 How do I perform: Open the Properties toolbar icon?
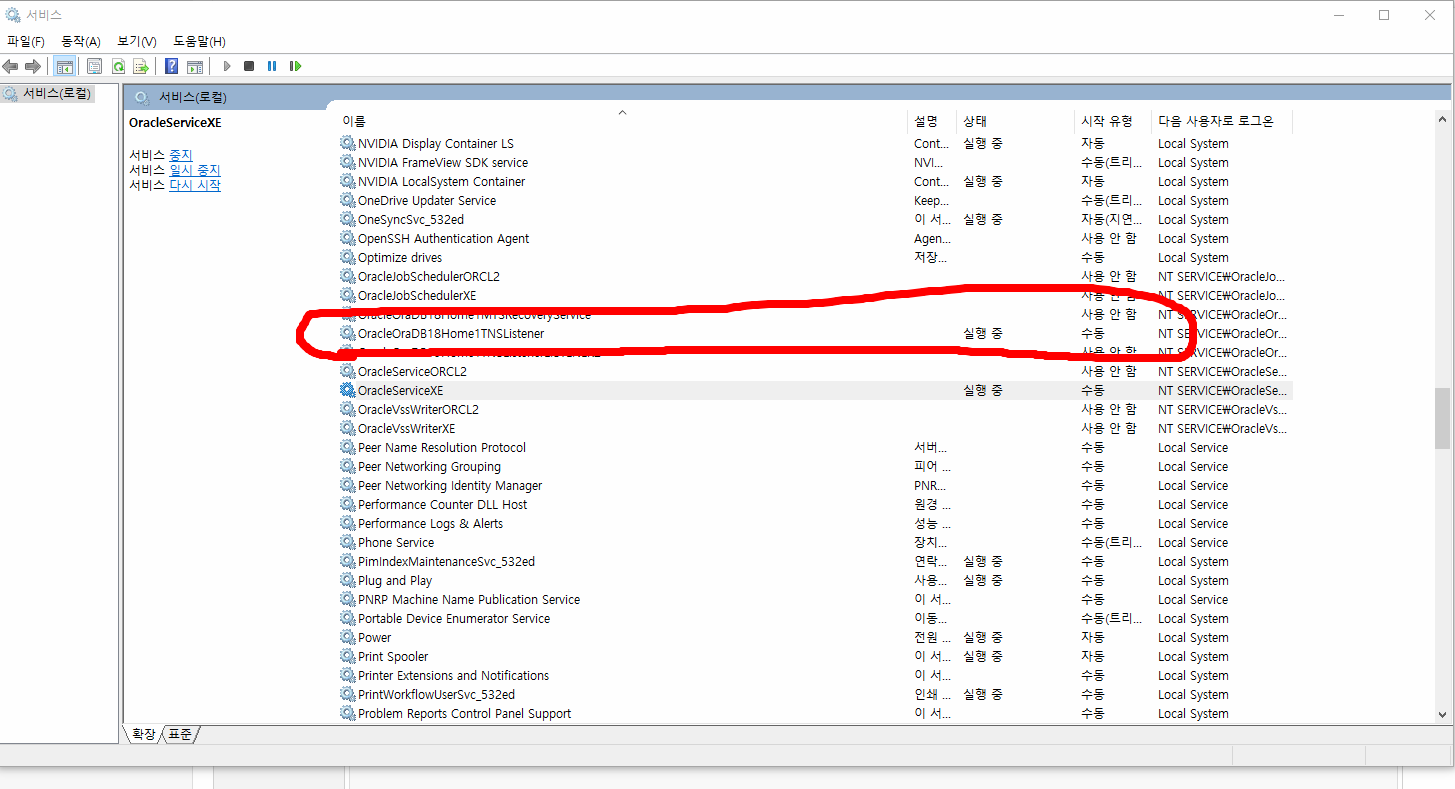pyautogui.click(x=95, y=66)
